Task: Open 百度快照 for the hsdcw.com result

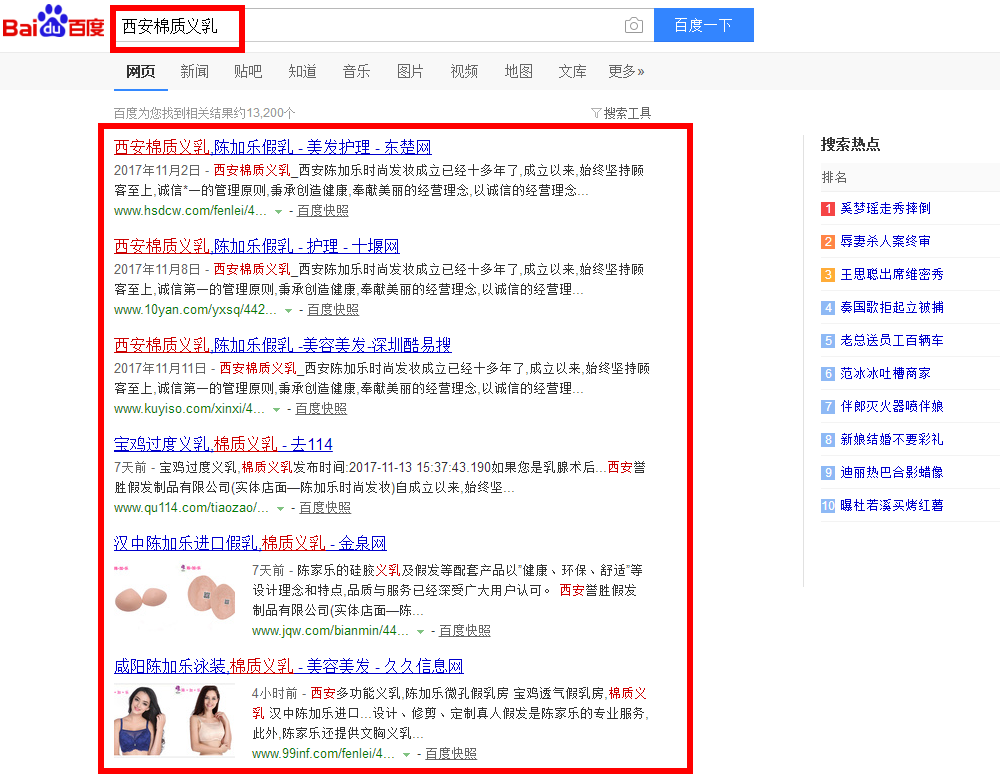Action: (323, 211)
